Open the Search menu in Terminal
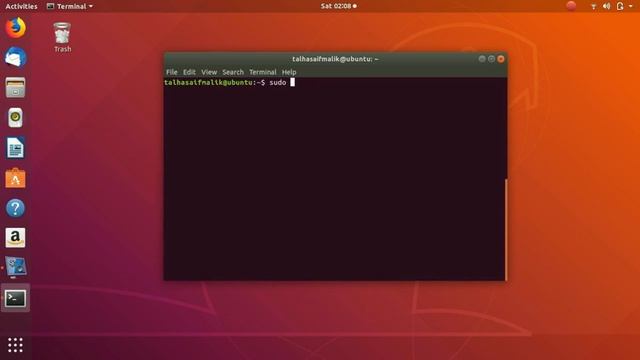Viewport: 640px width, 360px height. click(233, 72)
